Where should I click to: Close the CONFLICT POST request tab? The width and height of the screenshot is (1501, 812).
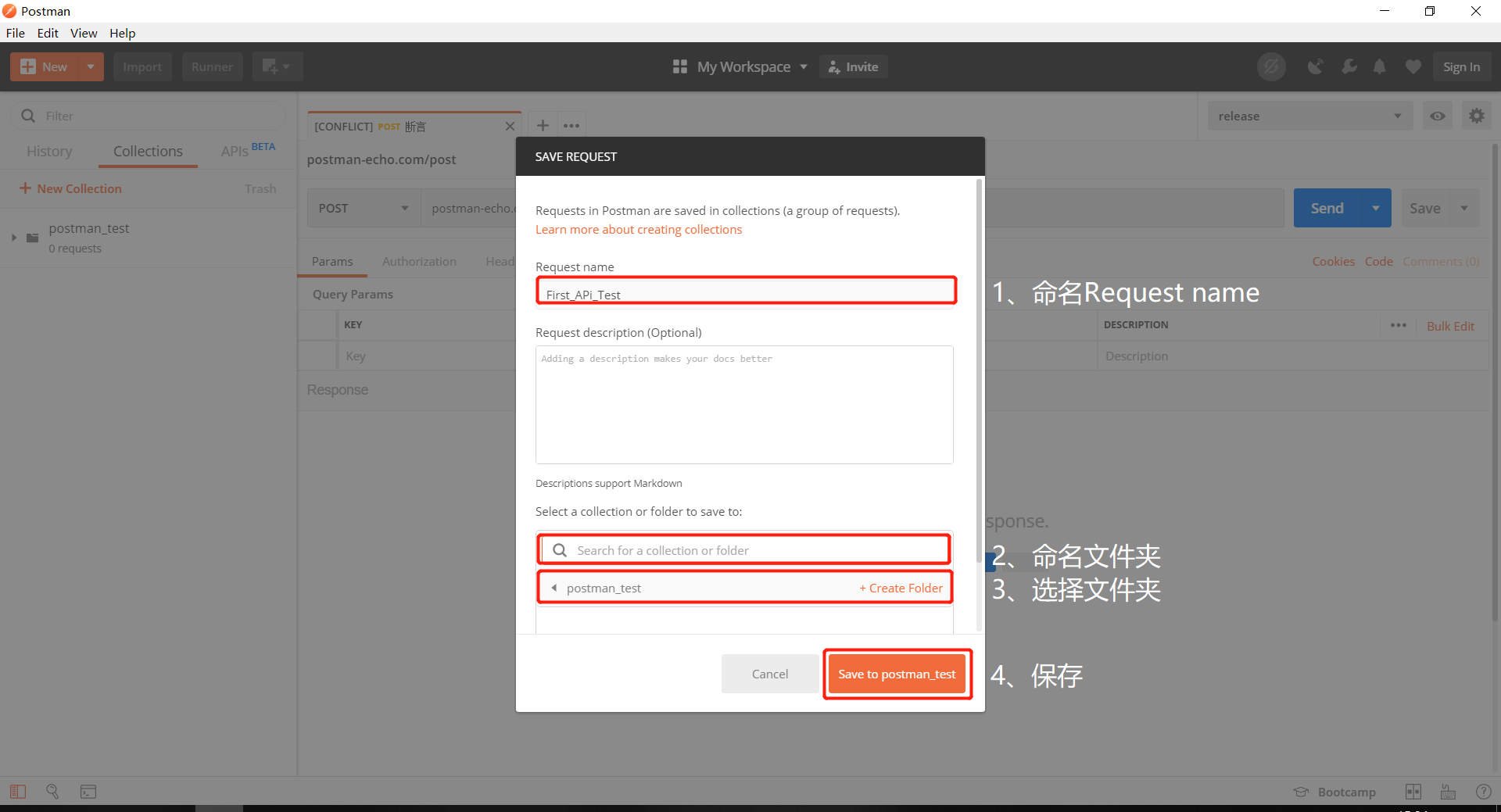pos(510,126)
